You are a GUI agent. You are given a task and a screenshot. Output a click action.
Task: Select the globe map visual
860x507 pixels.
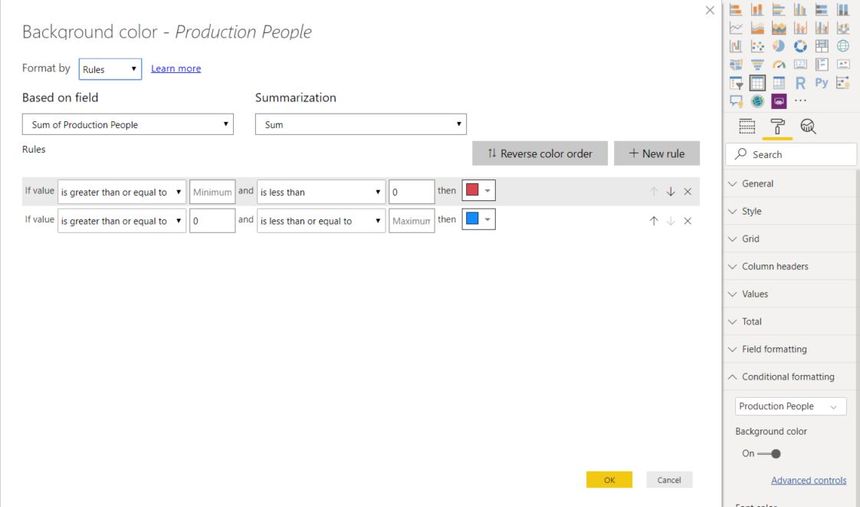pyautogui.click(x=843, y=46)
